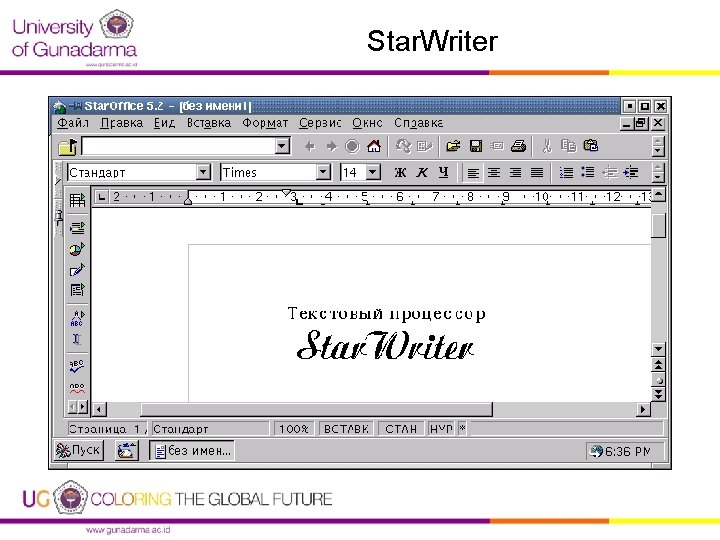Open Insert object chart tool in side toolbar
Image resolution: width=720 pixels, height=540 pixels.
point(77,249)
